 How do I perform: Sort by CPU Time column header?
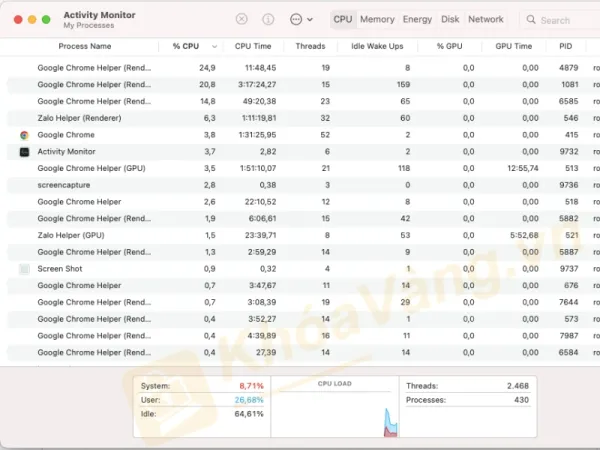point(253,46)
